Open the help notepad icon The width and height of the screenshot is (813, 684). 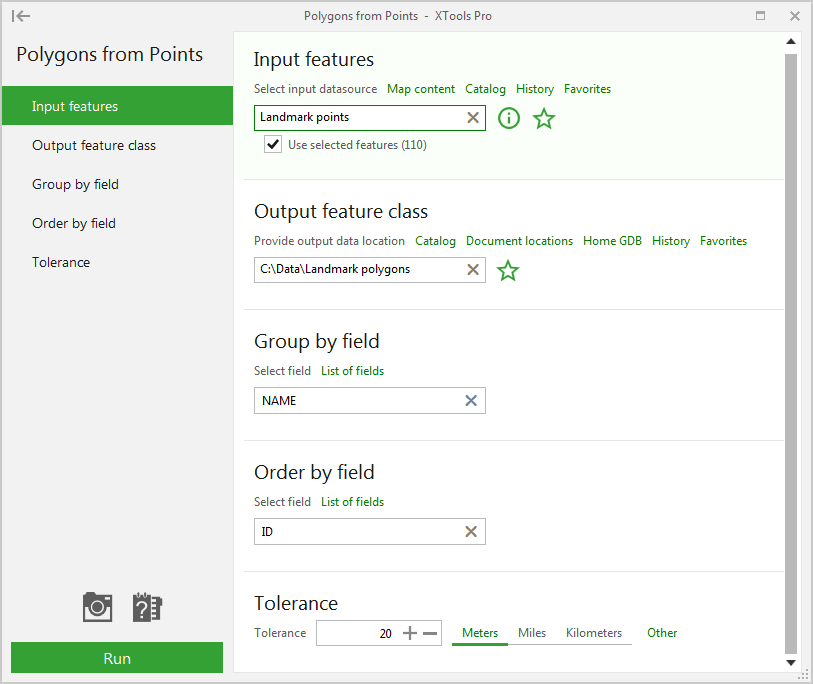click(147, 606)
